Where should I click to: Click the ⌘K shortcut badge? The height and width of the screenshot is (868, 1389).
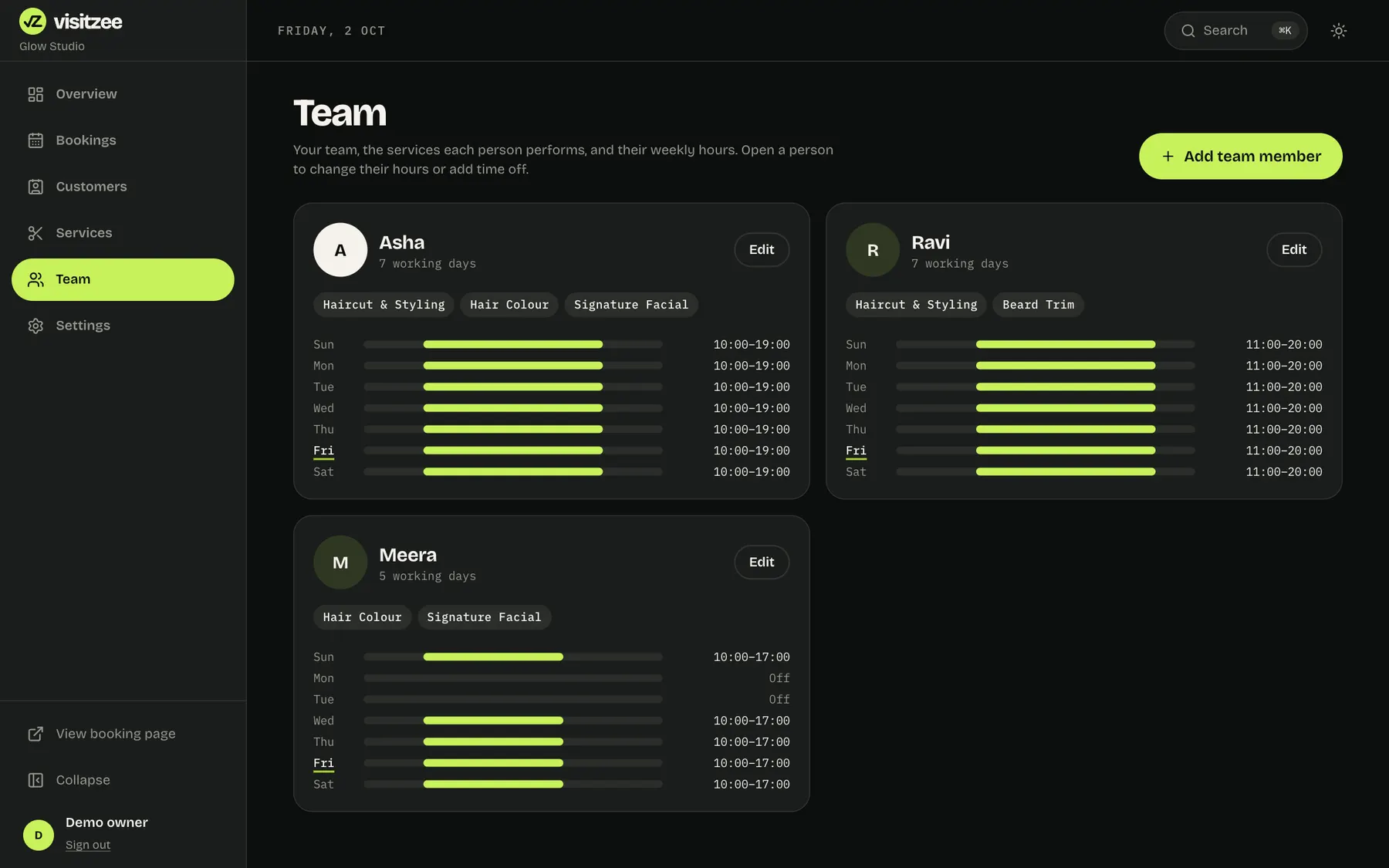(x=1285, y=31)
